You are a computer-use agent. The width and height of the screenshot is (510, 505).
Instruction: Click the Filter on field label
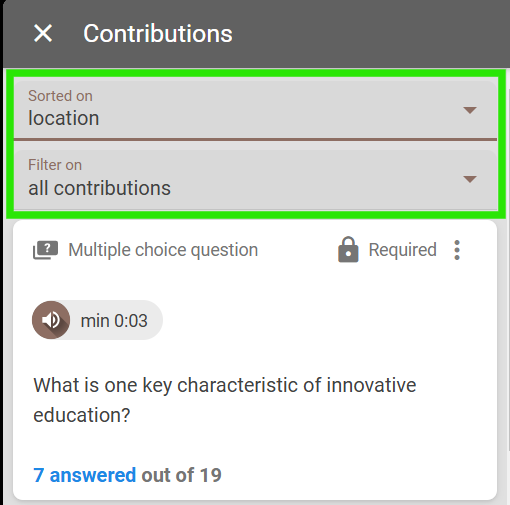(x=55, y=165)
